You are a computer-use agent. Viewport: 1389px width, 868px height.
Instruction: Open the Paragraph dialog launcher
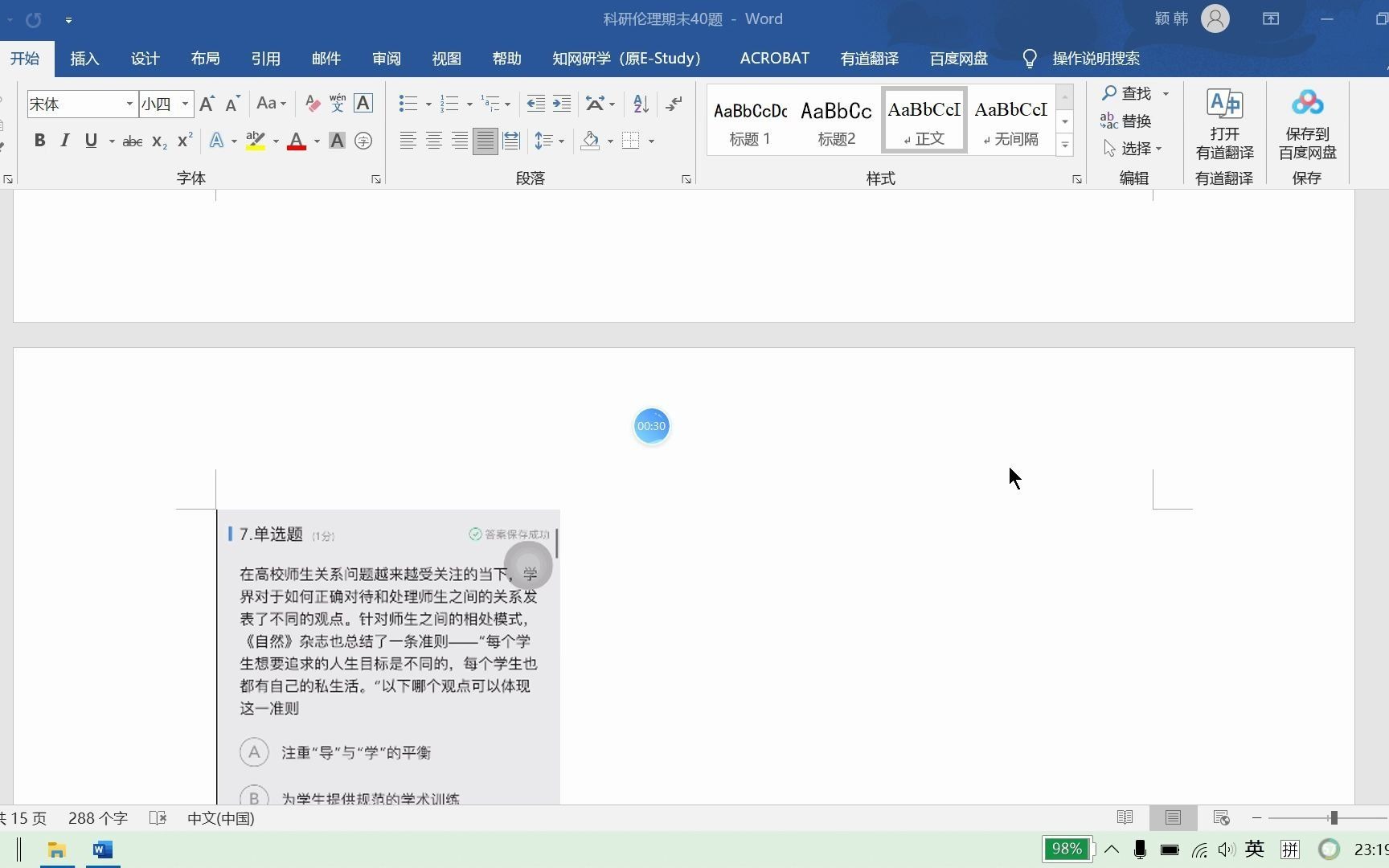click(x=686, y=179)
